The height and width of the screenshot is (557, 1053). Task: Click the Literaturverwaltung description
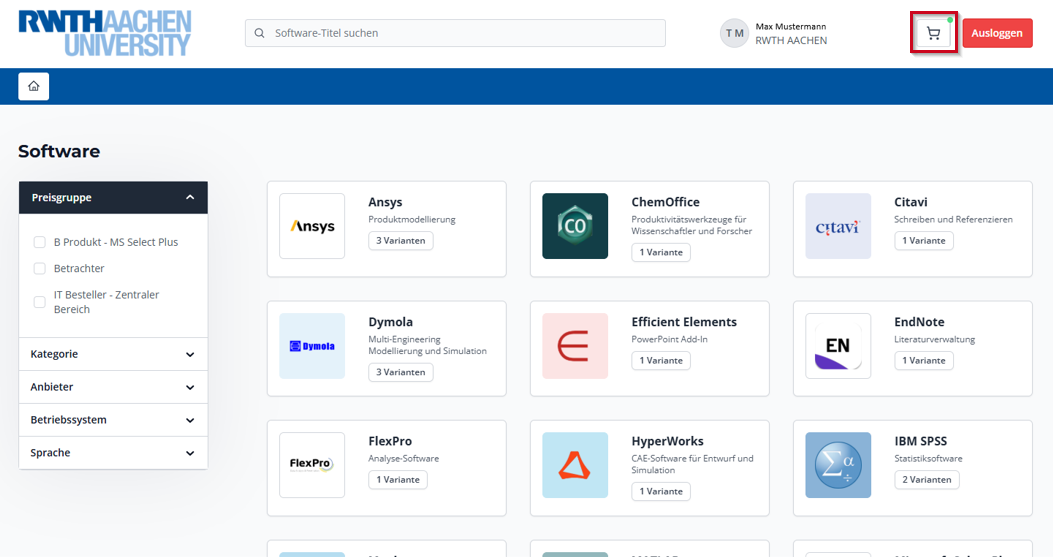[935, 339]
